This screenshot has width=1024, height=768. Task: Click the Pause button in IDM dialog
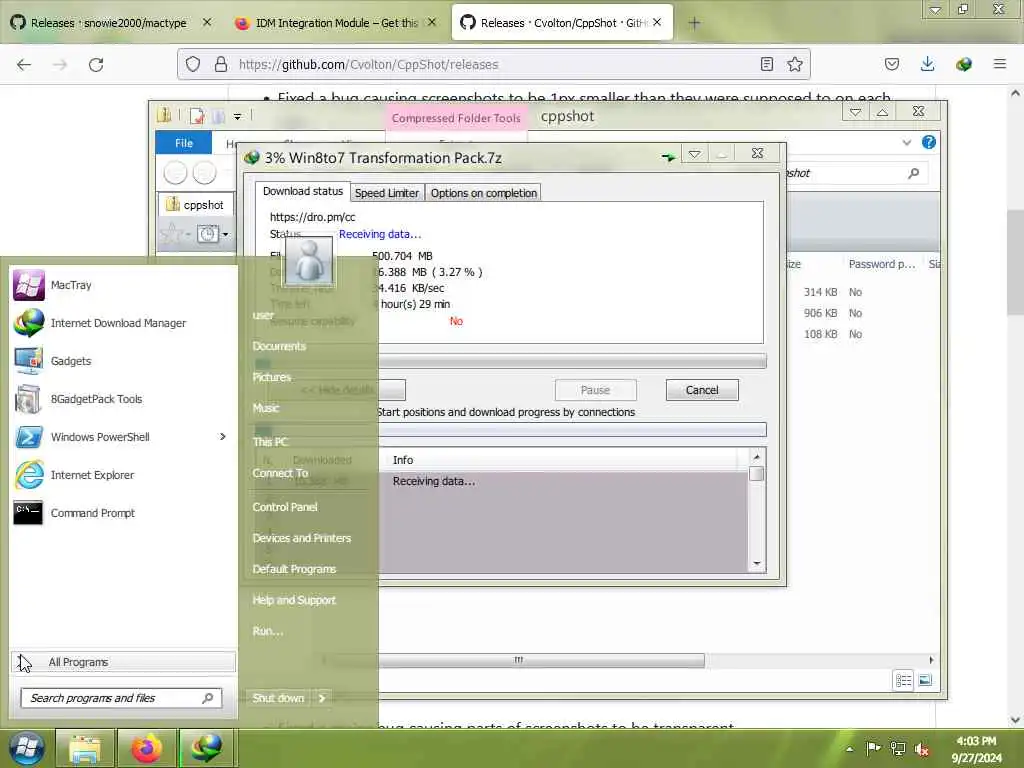595,390
